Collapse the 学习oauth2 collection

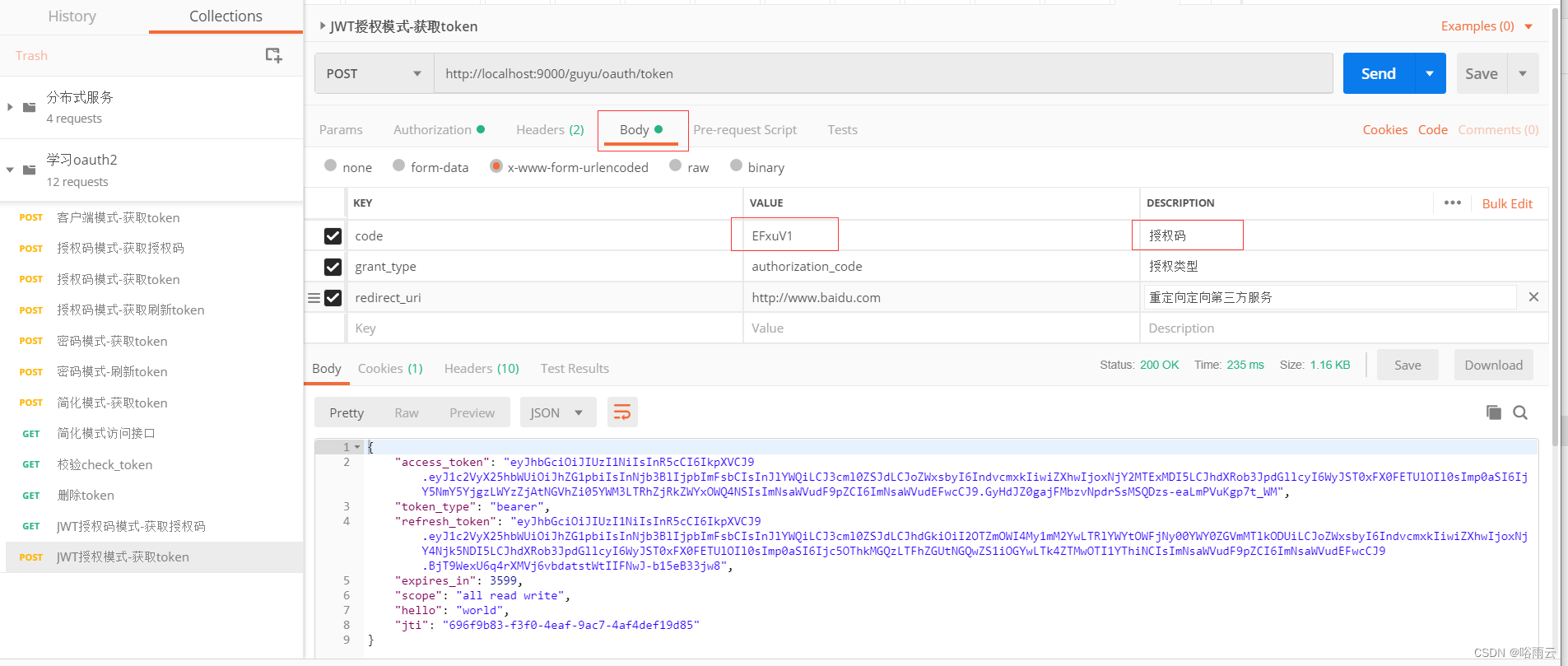tap(10, 170)
